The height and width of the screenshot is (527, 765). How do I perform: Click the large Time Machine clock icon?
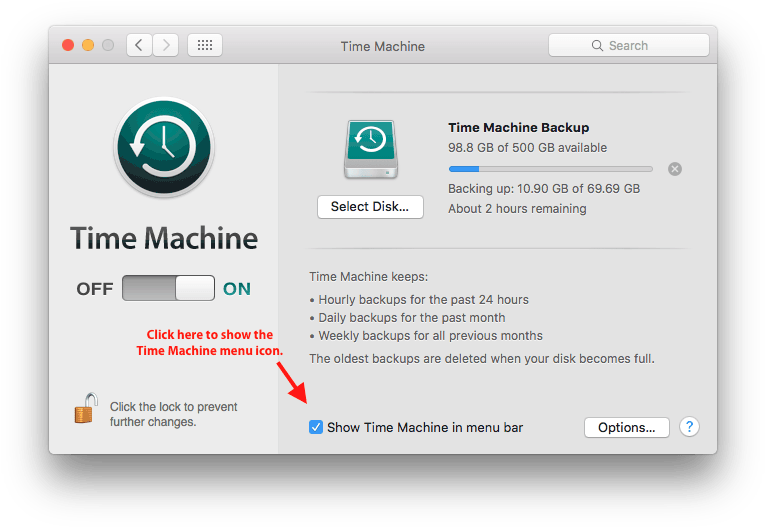(x=164, y=147)
